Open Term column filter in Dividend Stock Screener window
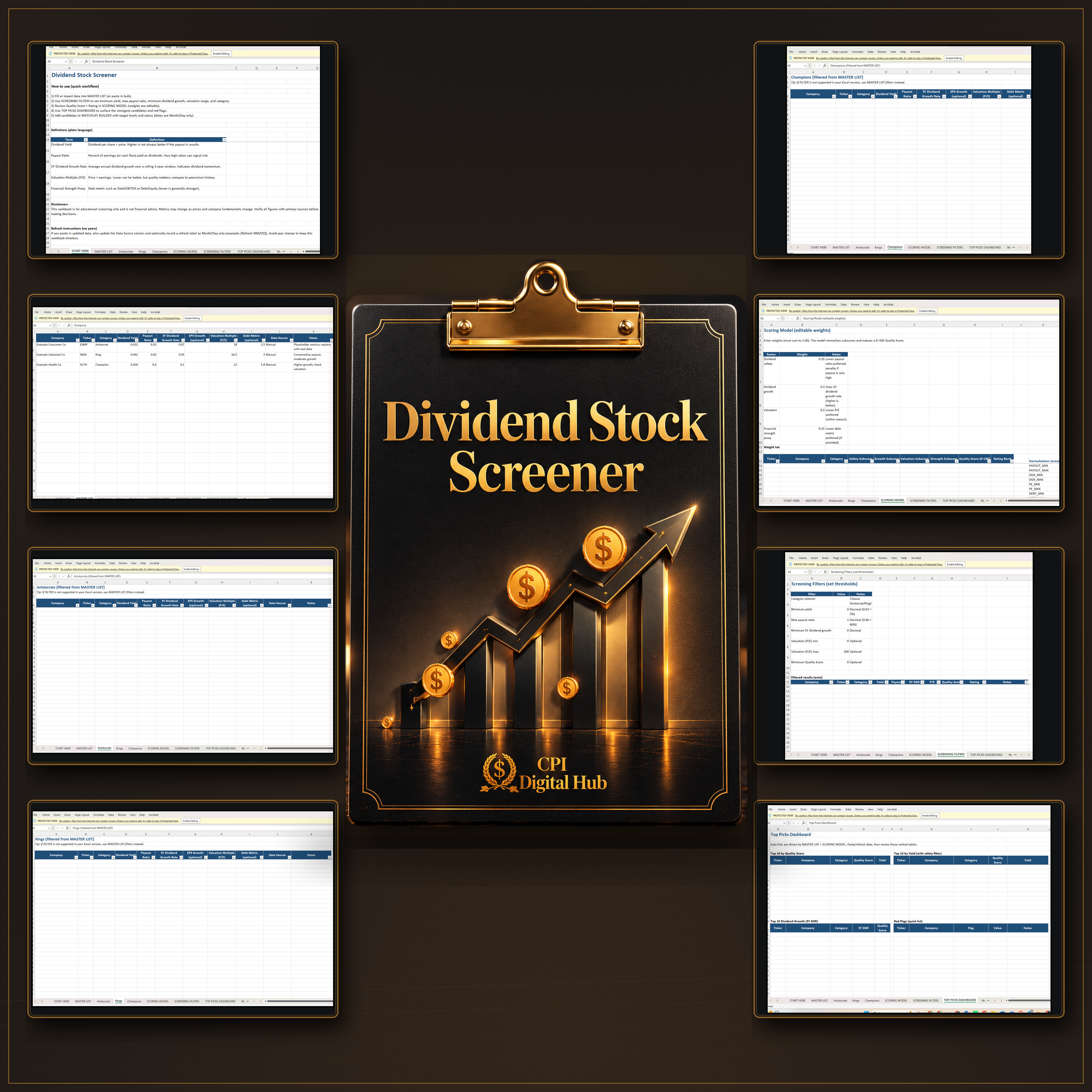1092x1092 pixels. point(86,140)
